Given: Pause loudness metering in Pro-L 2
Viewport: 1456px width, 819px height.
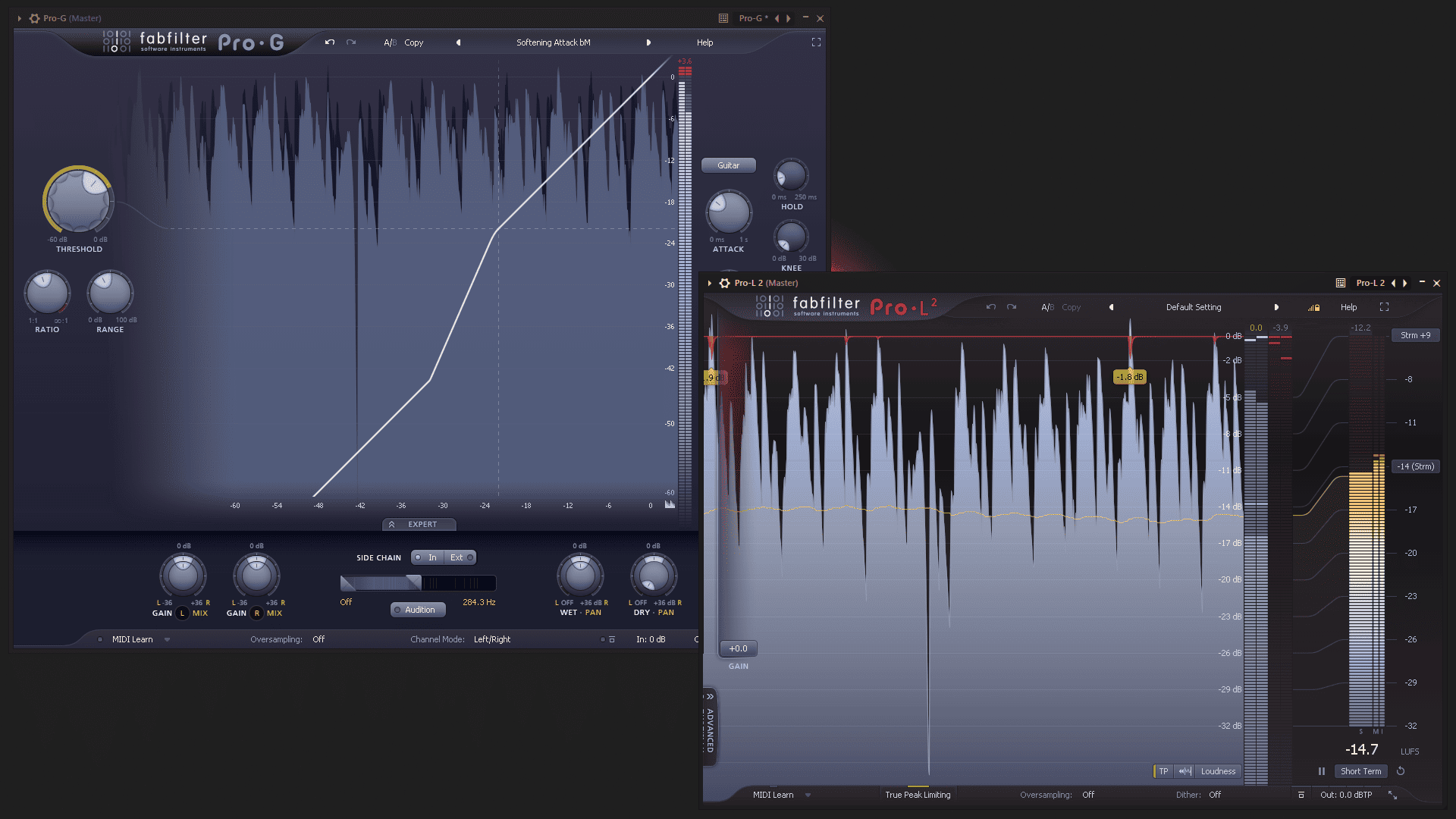Looking at the screenshot, I should [1321, 771].
